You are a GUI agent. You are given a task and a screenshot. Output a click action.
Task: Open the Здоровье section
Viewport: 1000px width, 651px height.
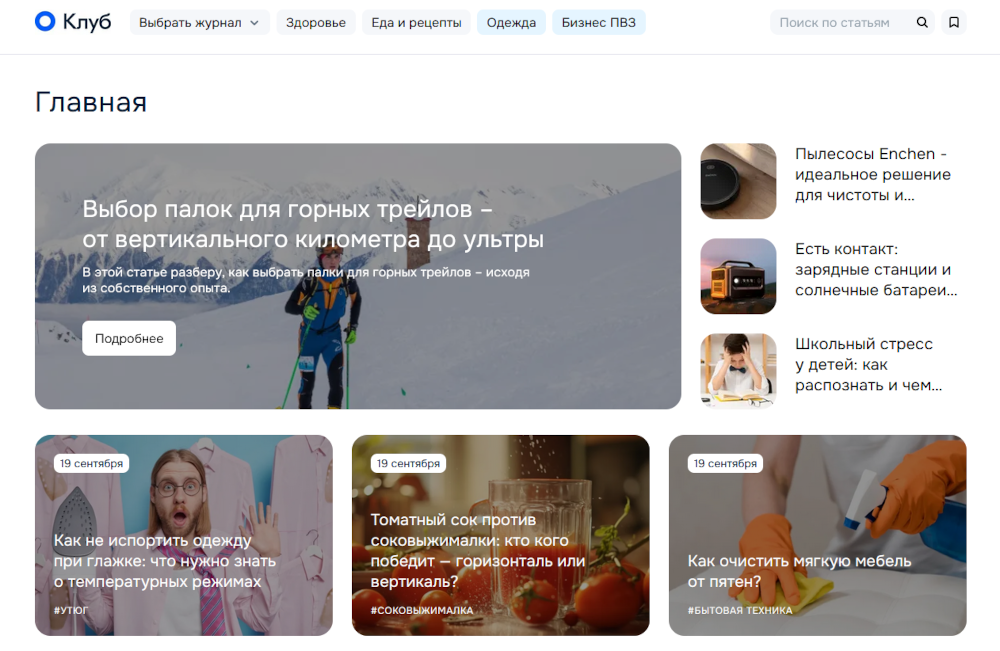316,22
